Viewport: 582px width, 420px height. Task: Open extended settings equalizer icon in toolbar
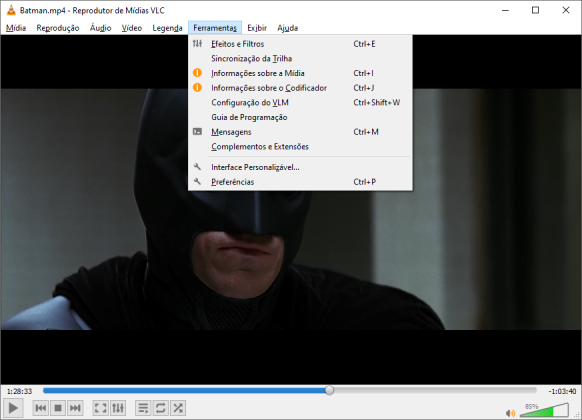[118, 408]
